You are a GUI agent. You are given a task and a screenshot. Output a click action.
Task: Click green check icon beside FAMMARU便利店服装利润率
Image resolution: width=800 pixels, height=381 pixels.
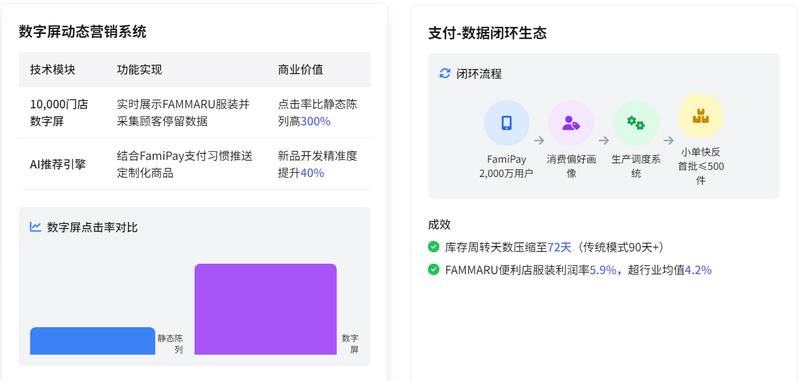click(433, 269)
